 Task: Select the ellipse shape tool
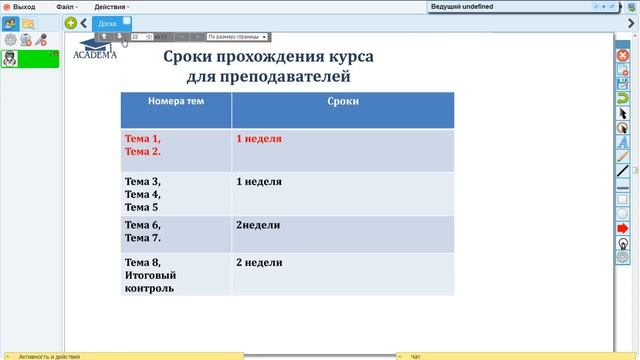[x=622, y=214]
